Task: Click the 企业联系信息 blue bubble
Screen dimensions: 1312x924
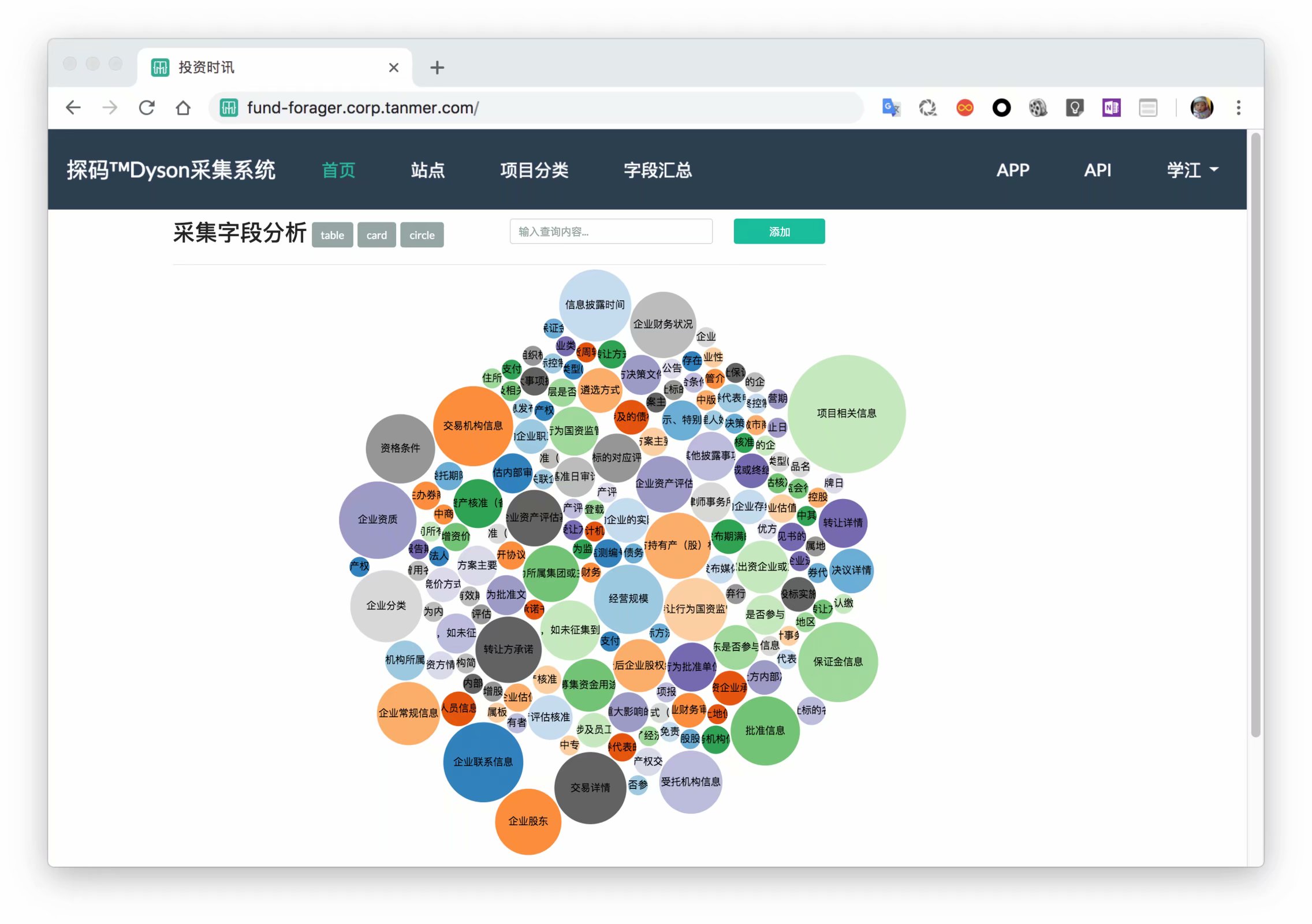Action: (x=483, y=762)
